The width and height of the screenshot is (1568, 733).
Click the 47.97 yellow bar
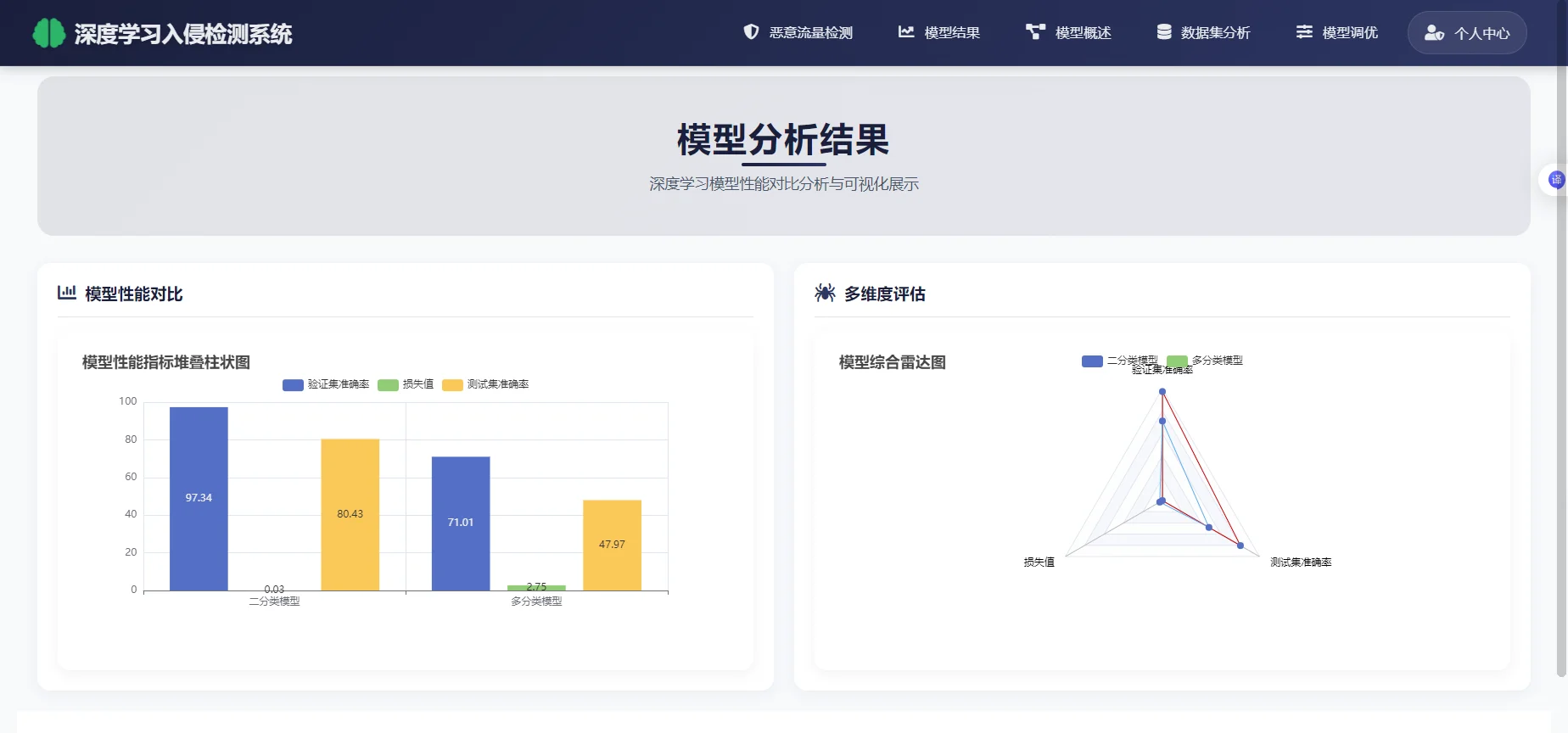(612, 546)
